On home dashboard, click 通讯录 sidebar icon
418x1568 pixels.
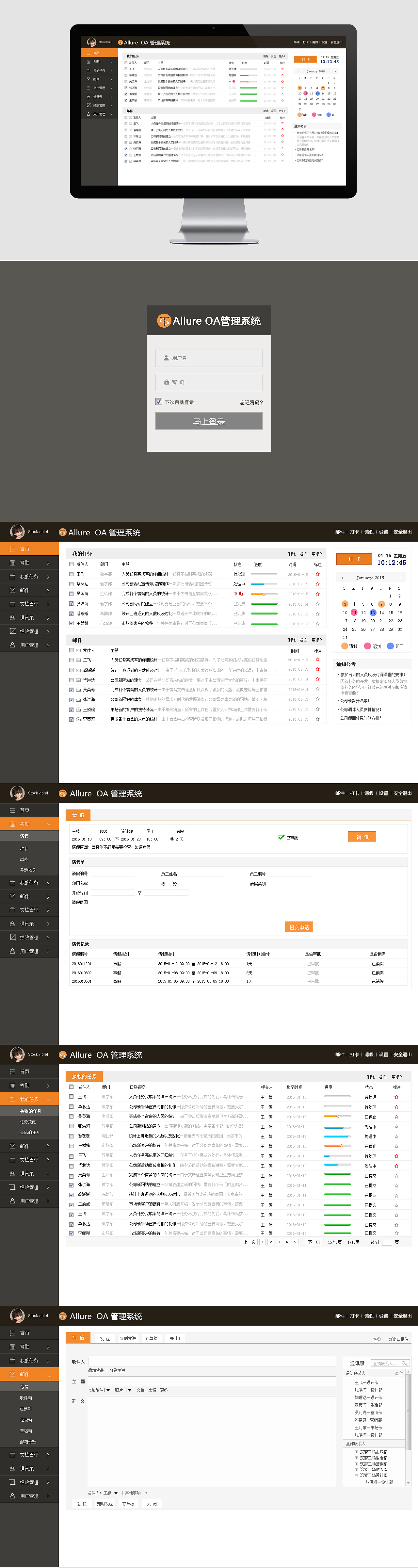pos(12,618)
